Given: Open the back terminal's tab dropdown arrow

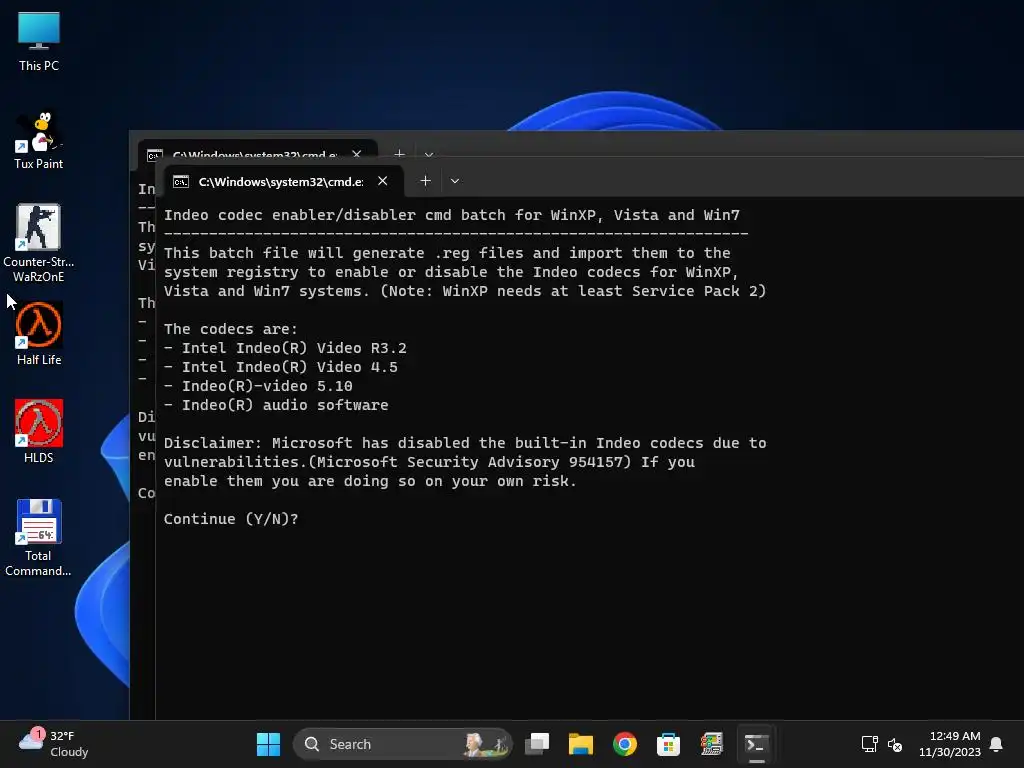Looking at the screenshot, I should point(429,154).
